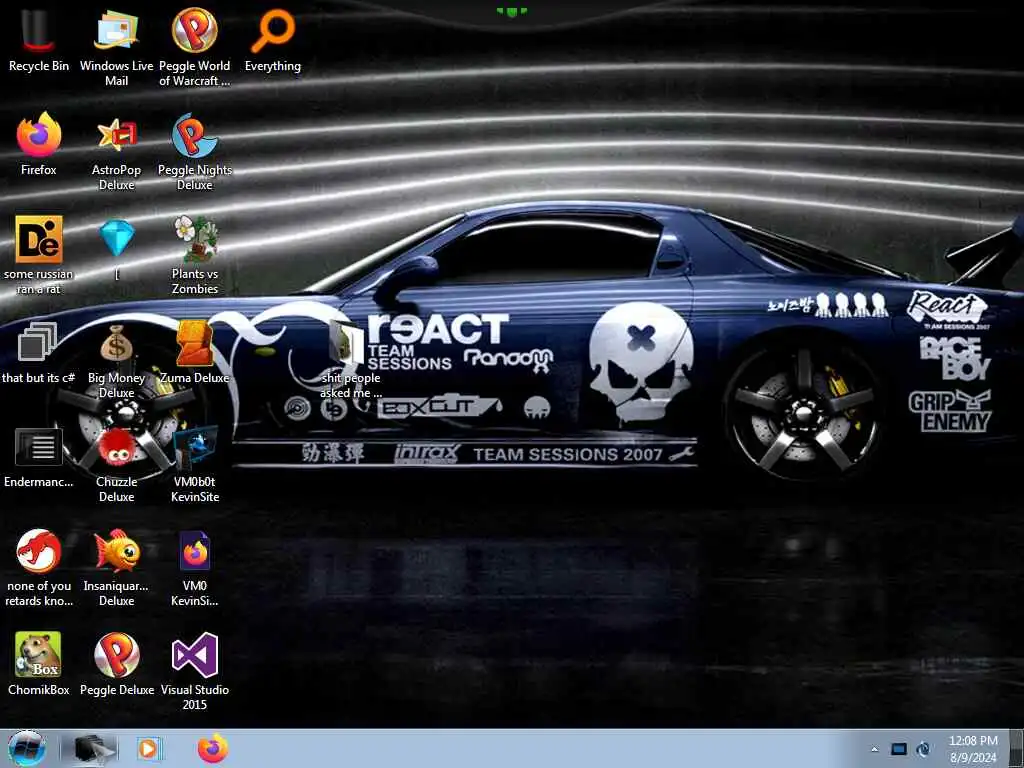
Task: Select the 'that but its c#' icon
Action: point(39,353)
